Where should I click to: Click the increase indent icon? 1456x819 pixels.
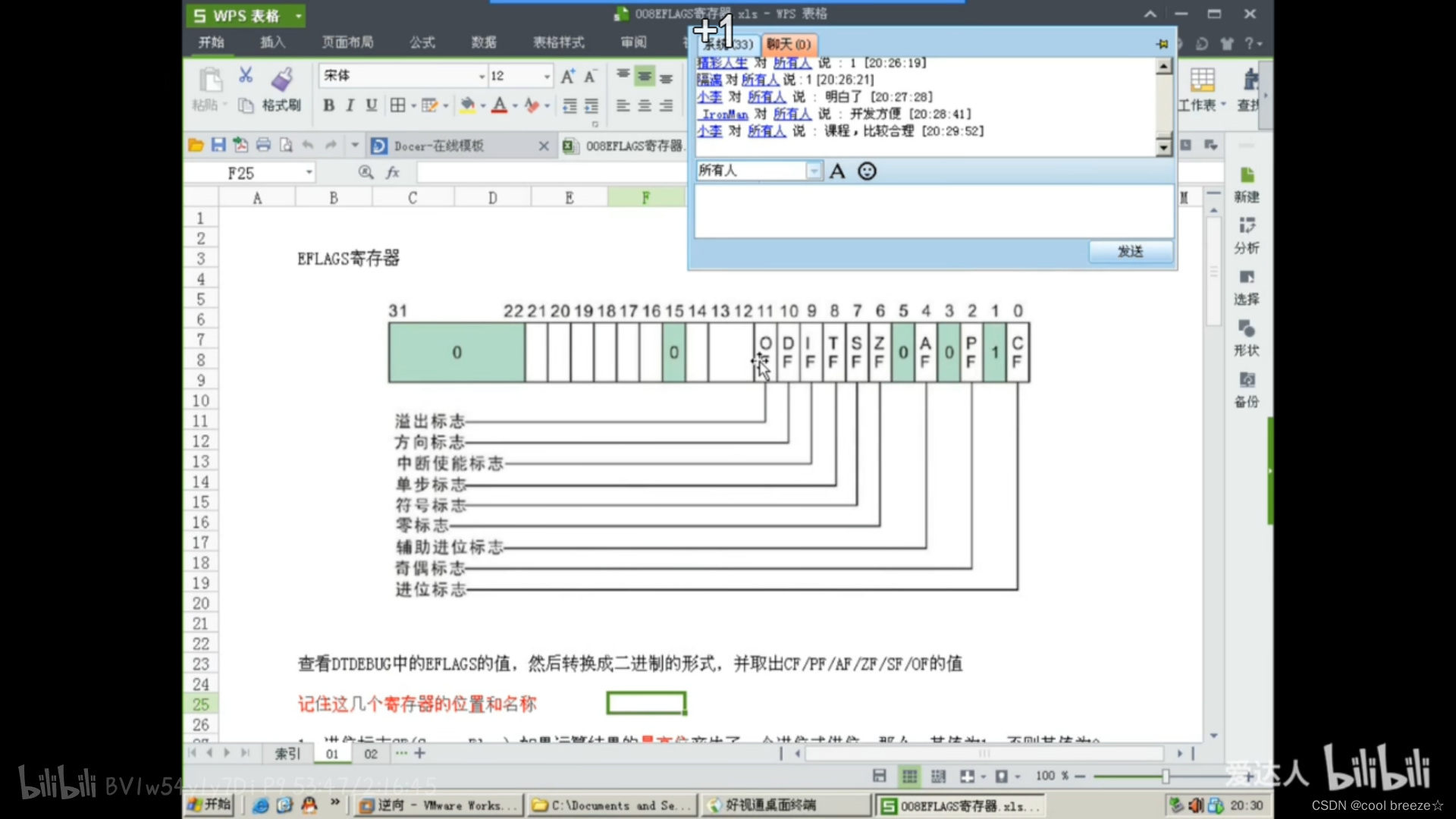pos(591,105)
